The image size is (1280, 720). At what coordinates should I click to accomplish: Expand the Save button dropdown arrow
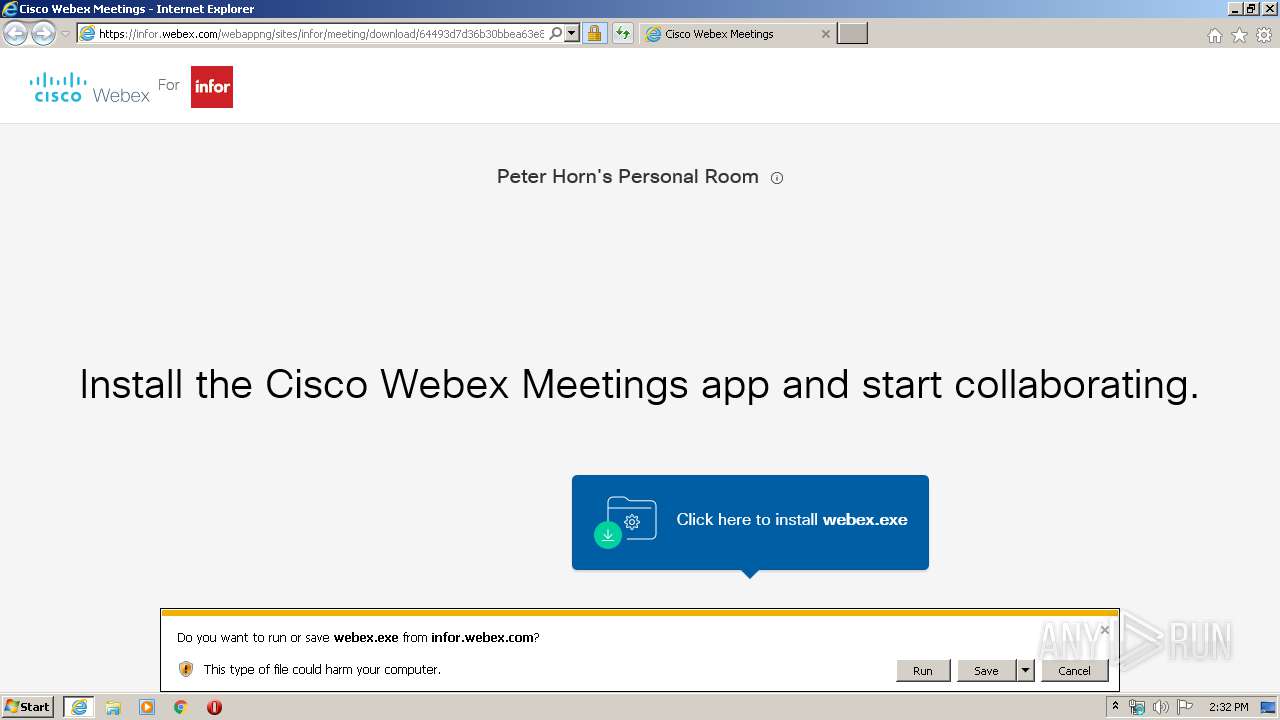pyautogui.click(x=1025, y=671)
